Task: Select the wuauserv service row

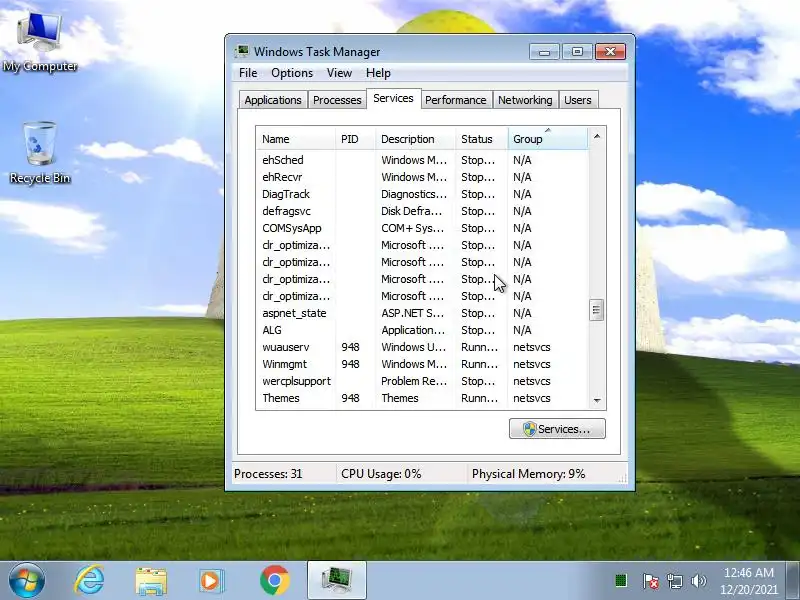Action: tap(422, 347)
